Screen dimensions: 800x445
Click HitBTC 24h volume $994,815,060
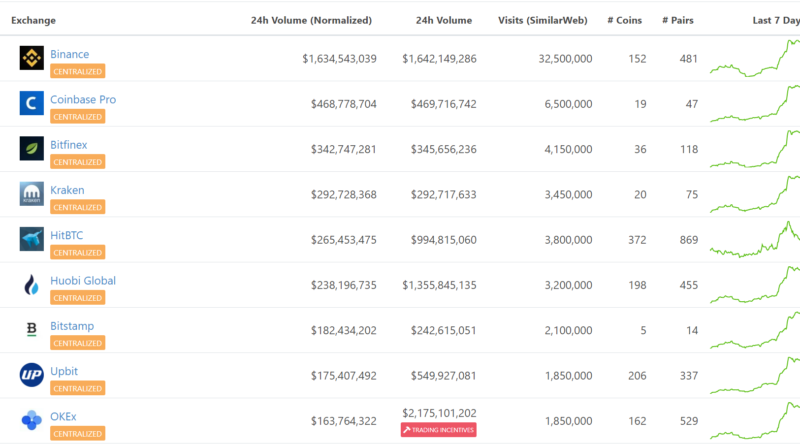[x=444, y=240]
